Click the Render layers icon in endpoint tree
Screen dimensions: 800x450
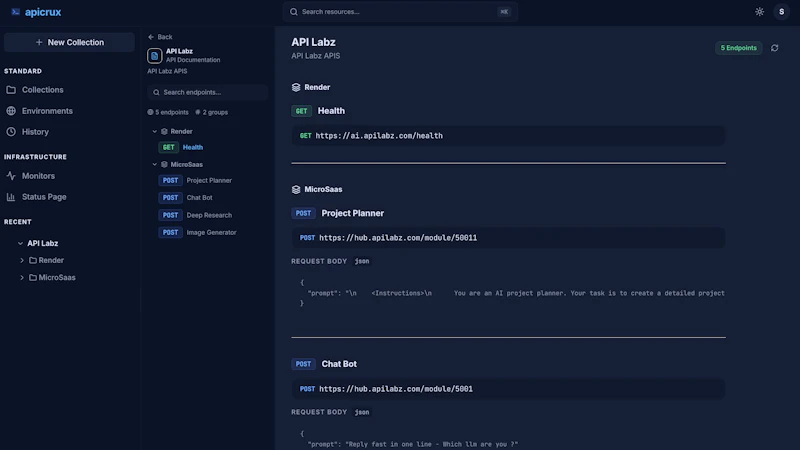(x=164, y=132)
